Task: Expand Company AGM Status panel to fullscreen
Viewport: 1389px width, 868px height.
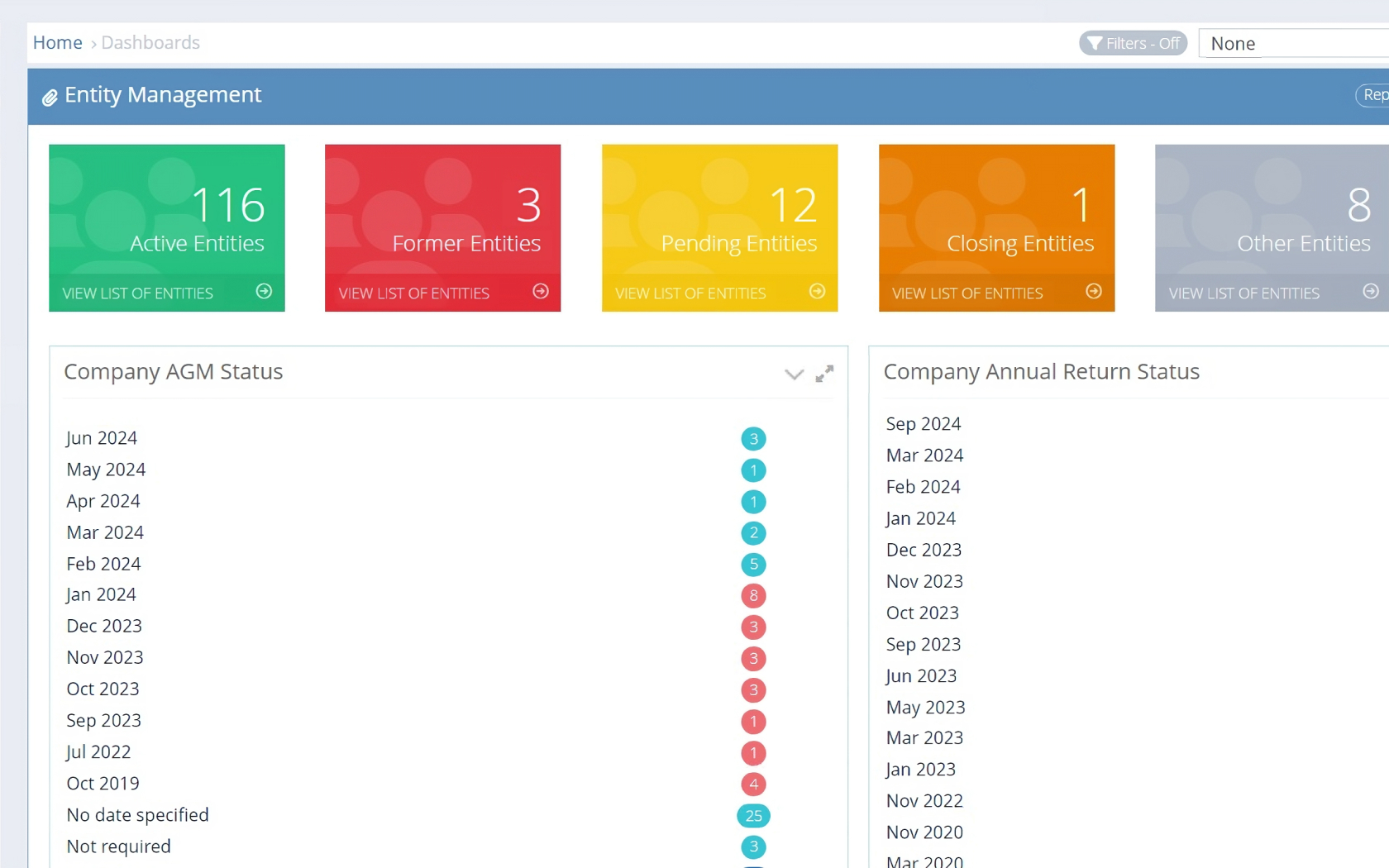Action: pos(824,374)
